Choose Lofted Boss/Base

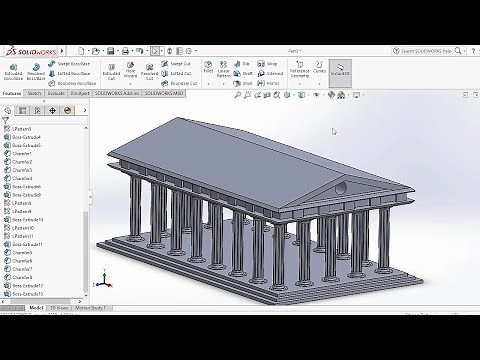point(69,73)
